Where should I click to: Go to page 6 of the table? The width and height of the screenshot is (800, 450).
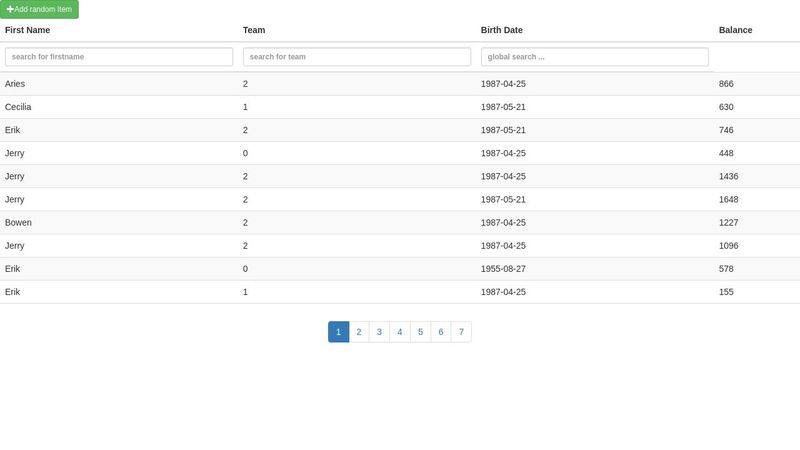(441, 332)
